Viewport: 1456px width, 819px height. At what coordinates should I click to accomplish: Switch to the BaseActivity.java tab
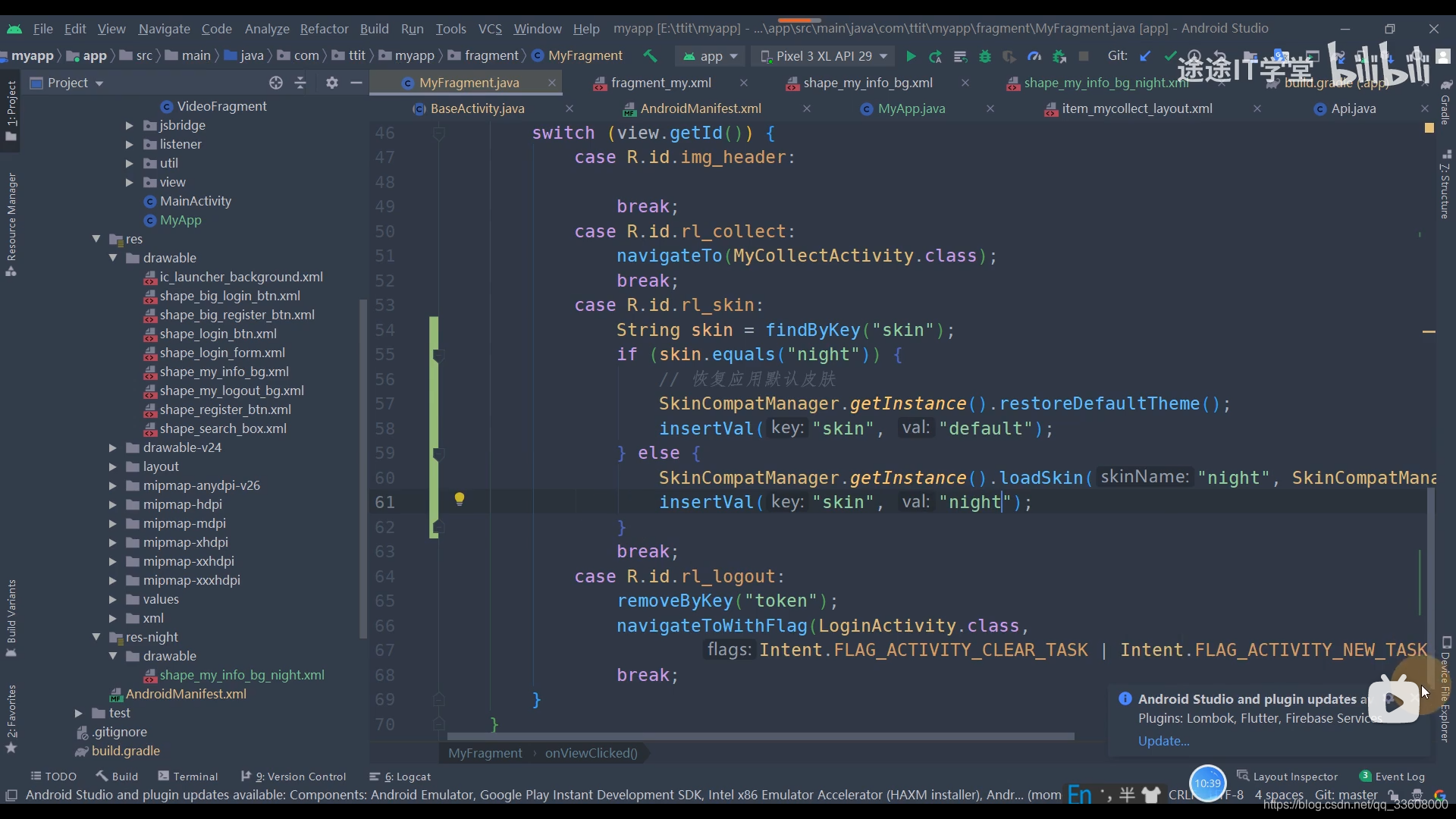[x=477, y=108]
